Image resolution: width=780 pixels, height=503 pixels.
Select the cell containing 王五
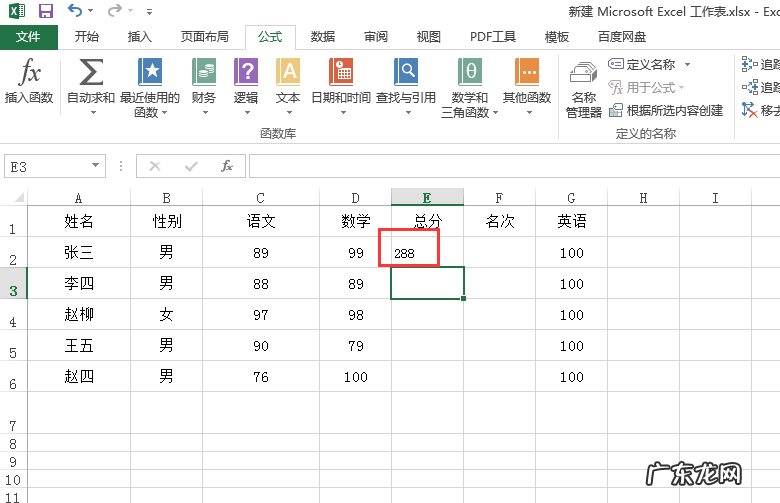click(x=79, y=345)
